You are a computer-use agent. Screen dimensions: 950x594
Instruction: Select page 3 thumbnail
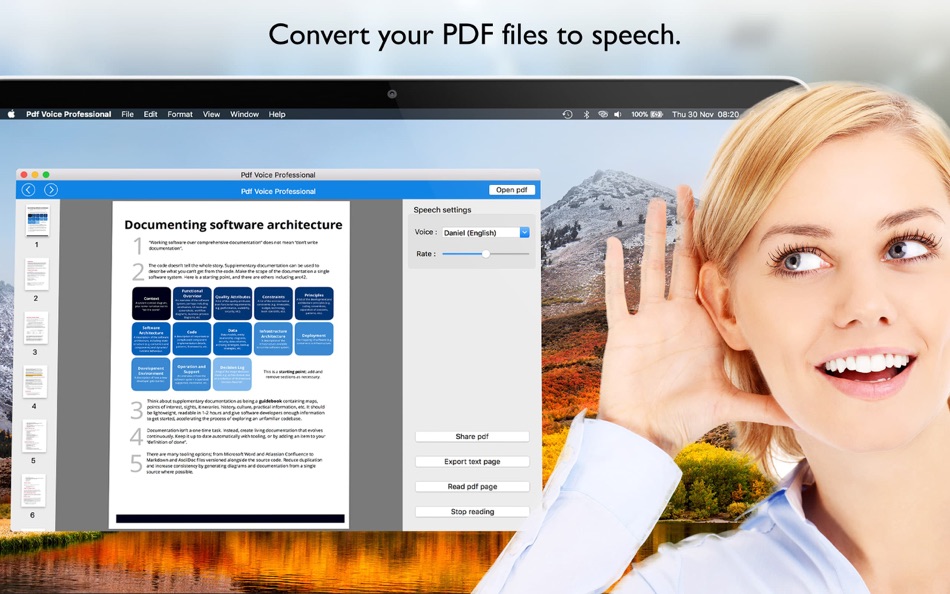(36, 328)
